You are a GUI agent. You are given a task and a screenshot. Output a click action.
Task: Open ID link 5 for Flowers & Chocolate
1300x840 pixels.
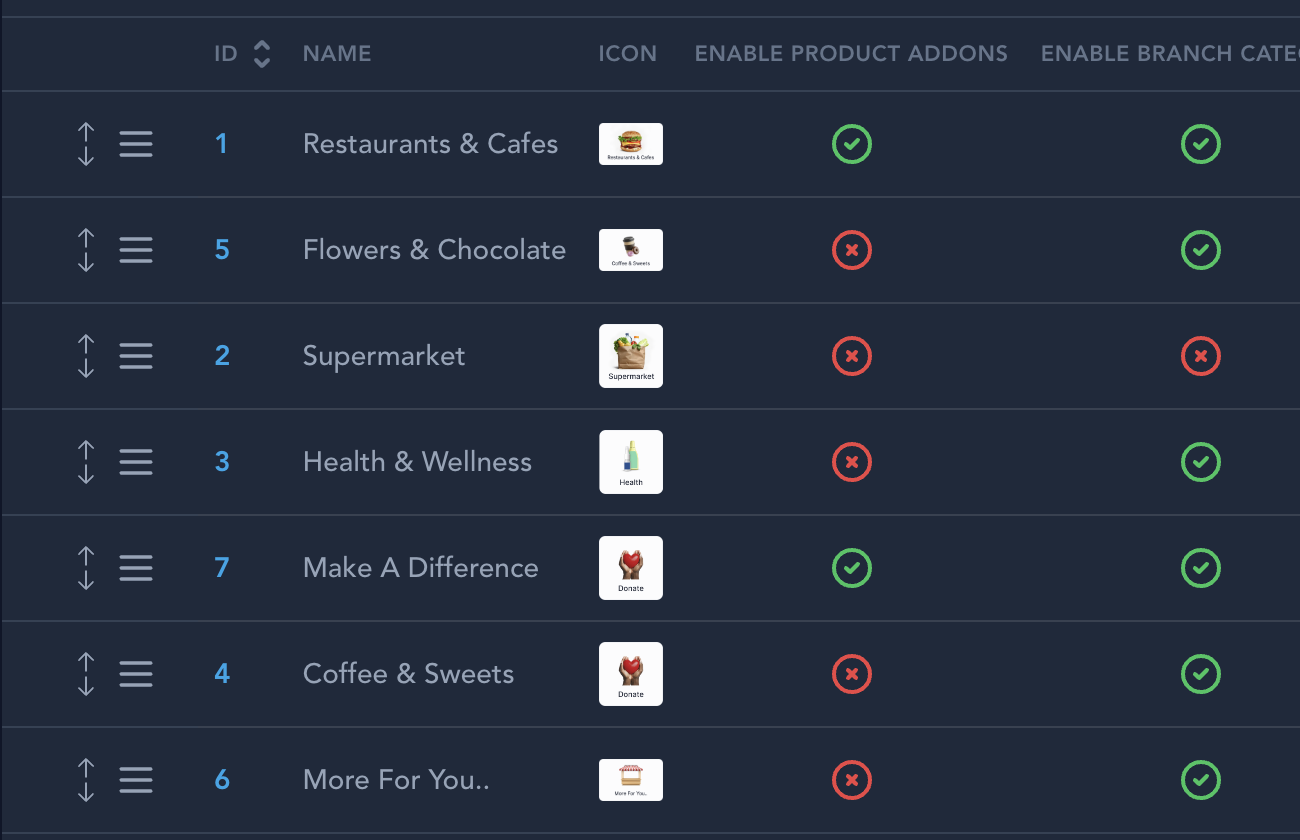(222, 250)
